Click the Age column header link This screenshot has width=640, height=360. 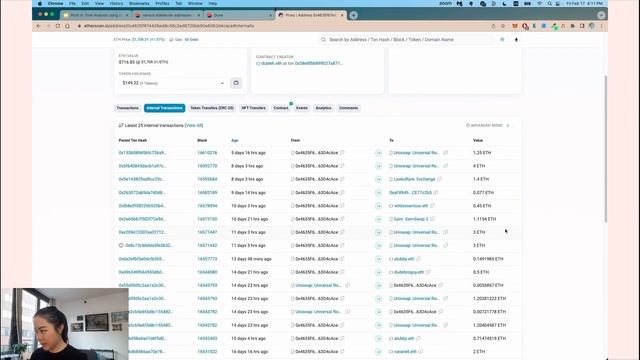pyautogui.click(x=235, y=140)
